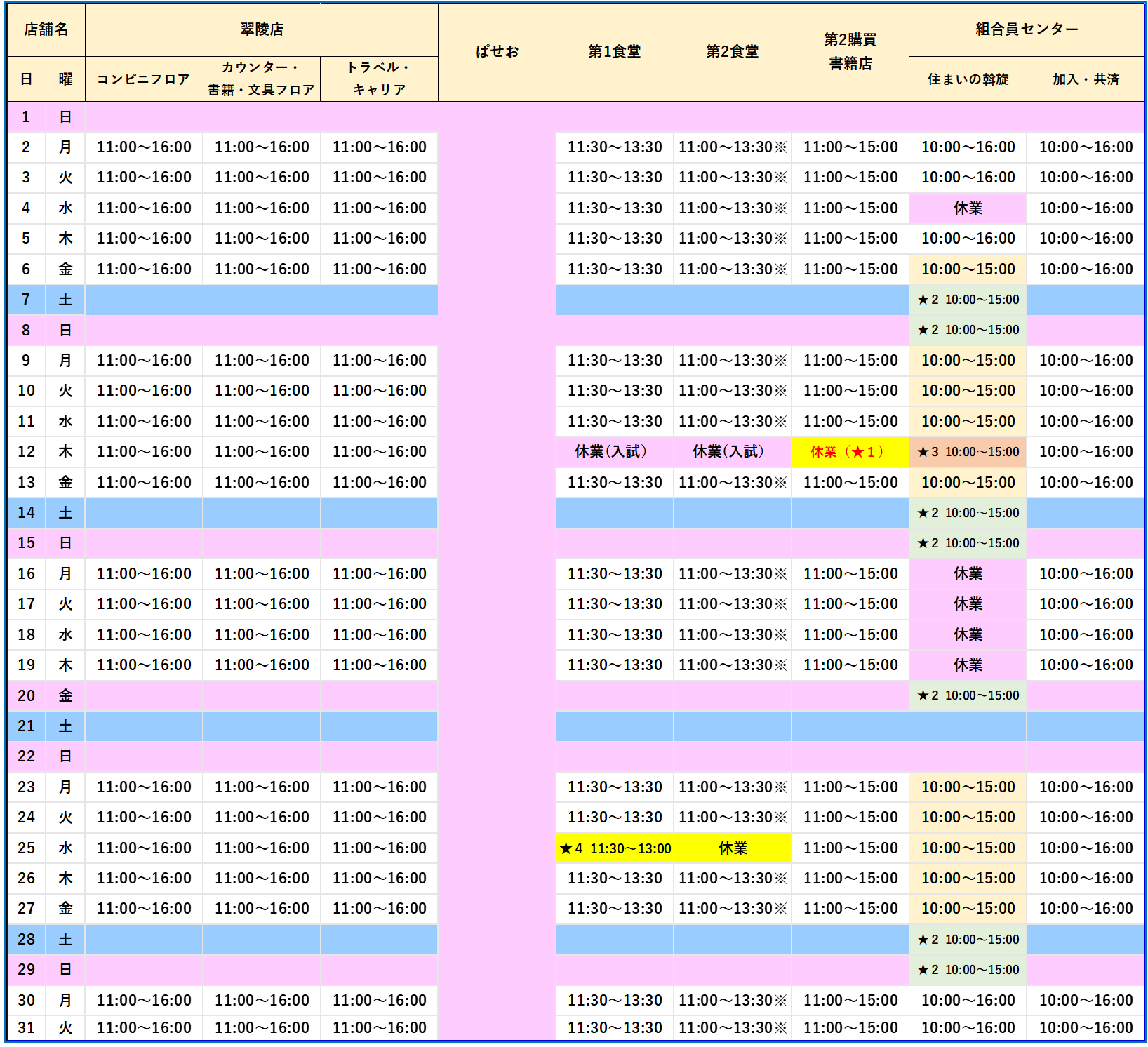Image resolution: width=1148 pixels, height=1047 pixels.
Task: Click the 第2食堂 column header
Action: point(733,52)
